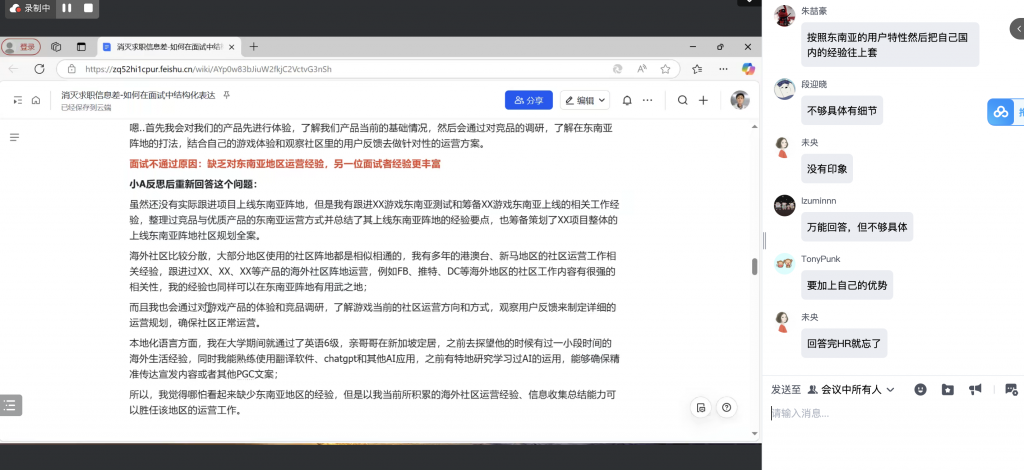Screen dimensions: 1024x470
Task: Click the document vertical scrollbar thumb
Action: pos(755,266)
